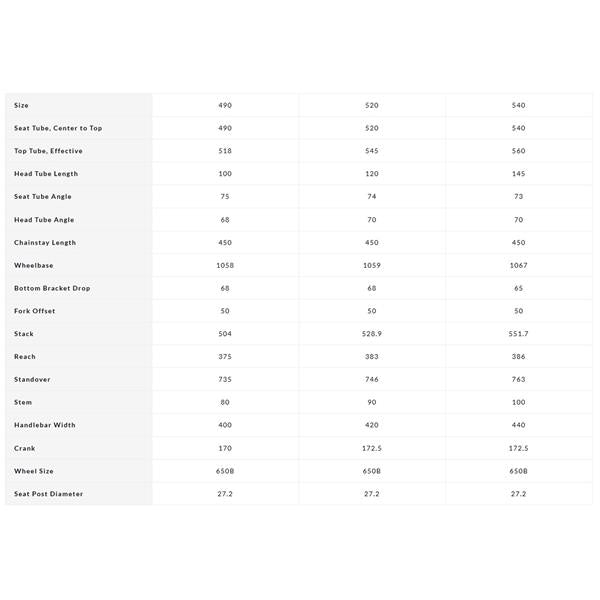Select the Wheelbase row label
This screenshot has width=600, height=600.
(x=34, y=266)
